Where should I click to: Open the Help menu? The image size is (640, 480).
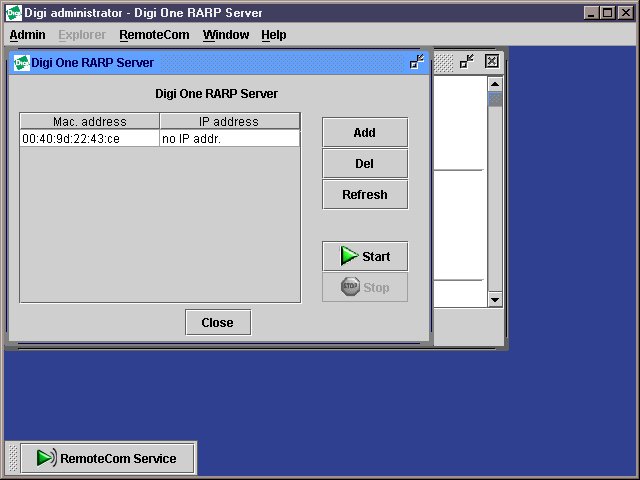pyautogui.click(x=273, y=35)
